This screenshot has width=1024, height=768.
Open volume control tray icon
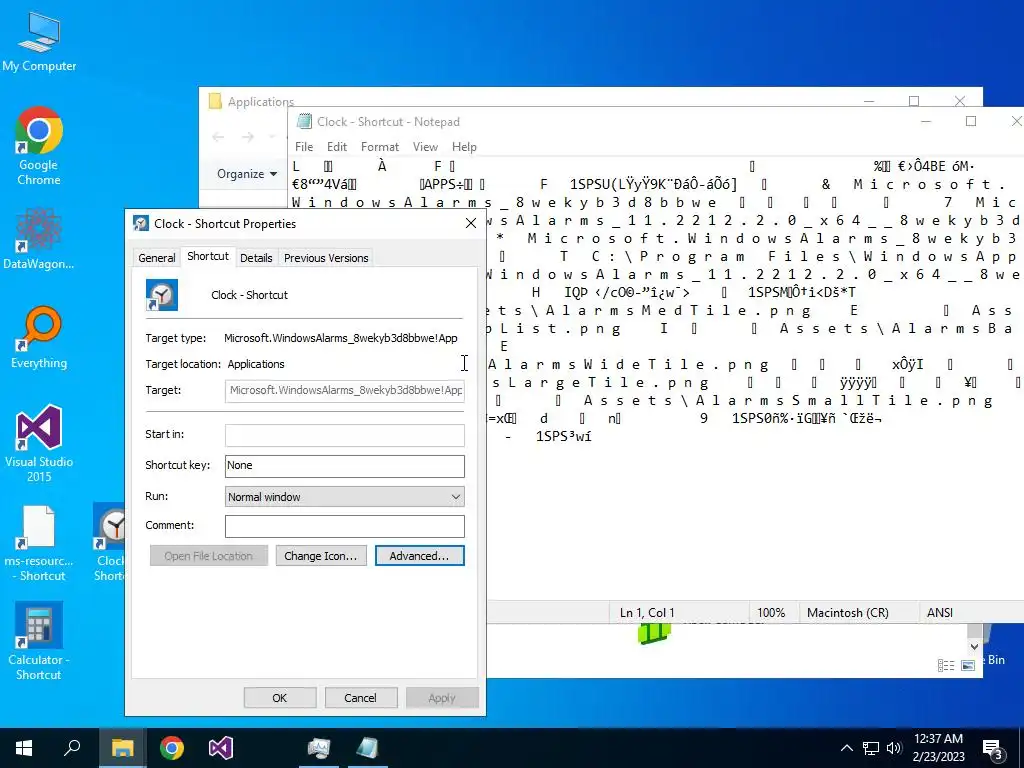pyautogui.click(x=894, y=748)
